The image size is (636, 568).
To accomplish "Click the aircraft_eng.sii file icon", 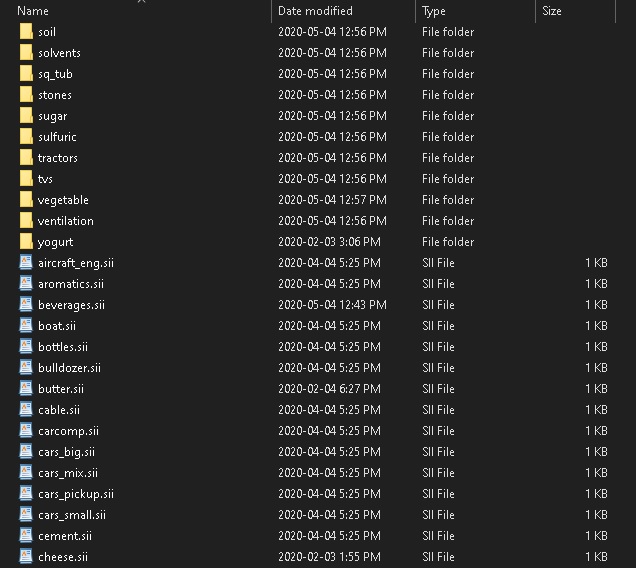I will coord(26,263).
